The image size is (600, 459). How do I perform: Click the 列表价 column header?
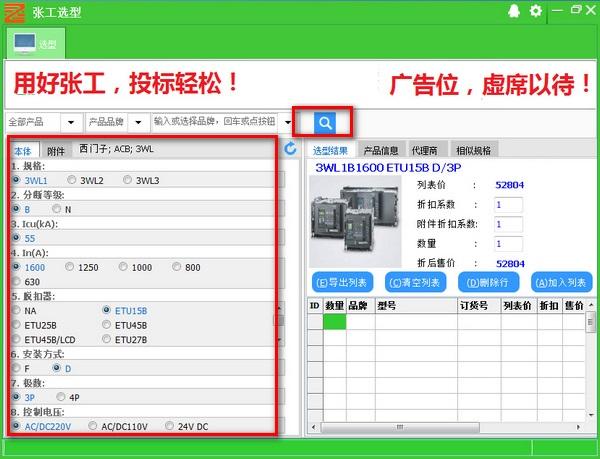519,305
